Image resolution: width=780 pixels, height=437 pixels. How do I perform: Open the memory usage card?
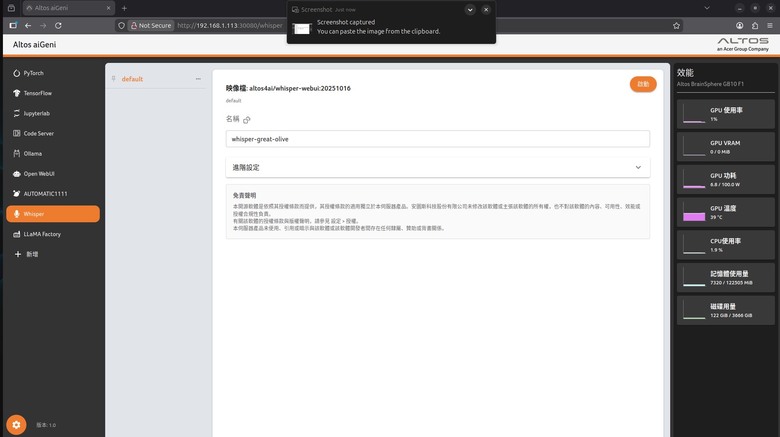click(x=725, y=278)
